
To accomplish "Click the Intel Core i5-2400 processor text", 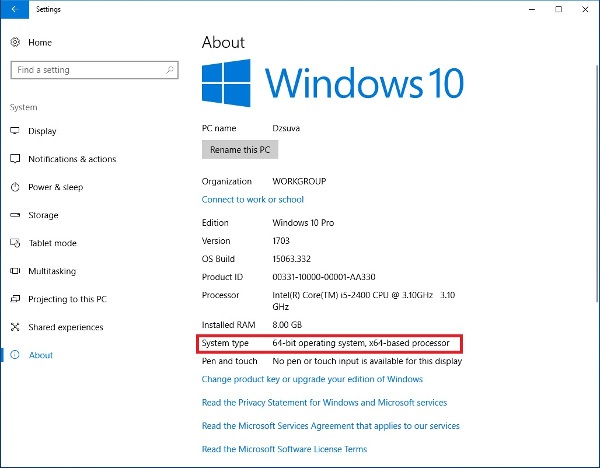I will click(364, 301).
